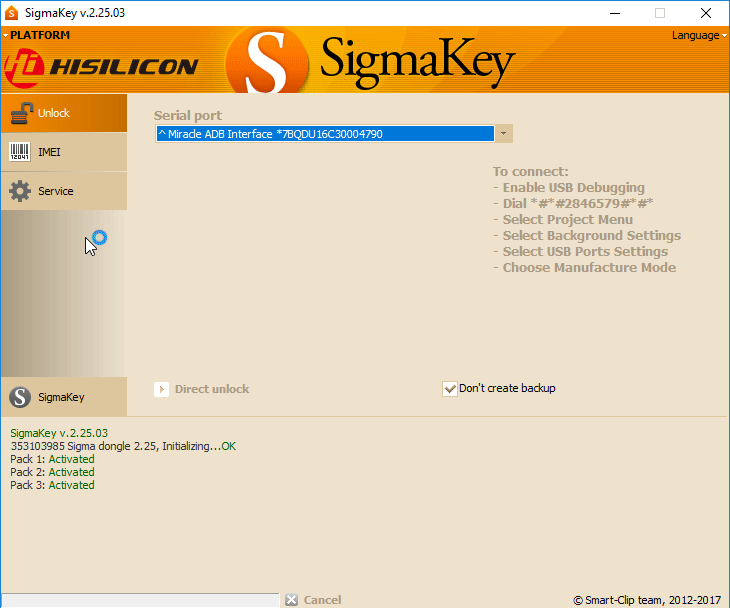Click the Dial *#*#2846579#*#* instruction
The image size is (730, 608).
[x=573, y=203]
